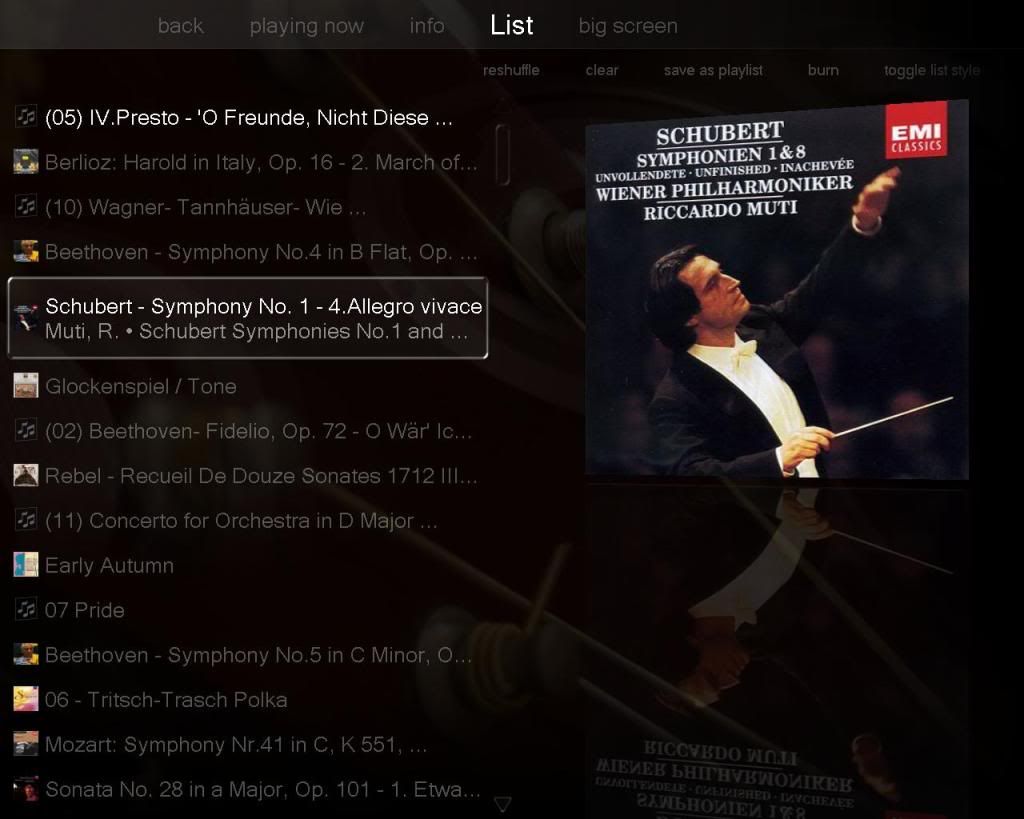The height and width of the screenshot is (819, 1024).
Task: Click music note icon beside Wagner Tannhäuser track
Action: [x=25, y=206]
